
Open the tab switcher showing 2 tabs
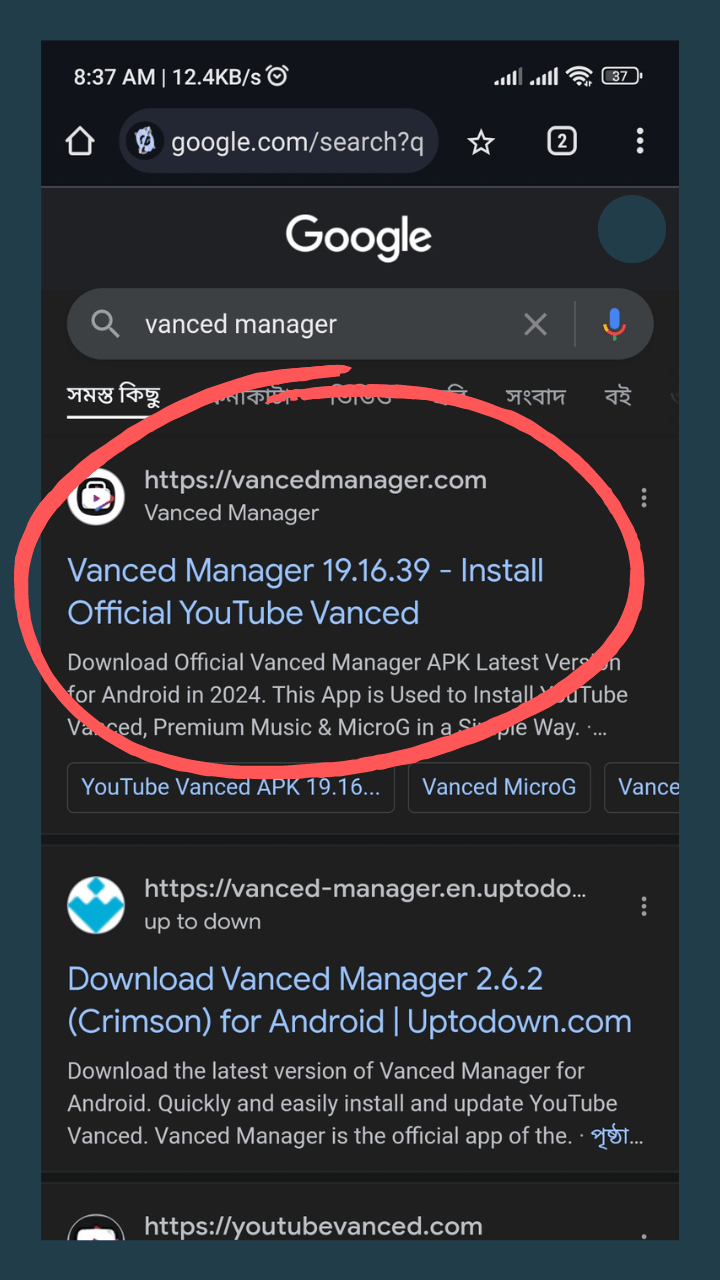point(561,141)
